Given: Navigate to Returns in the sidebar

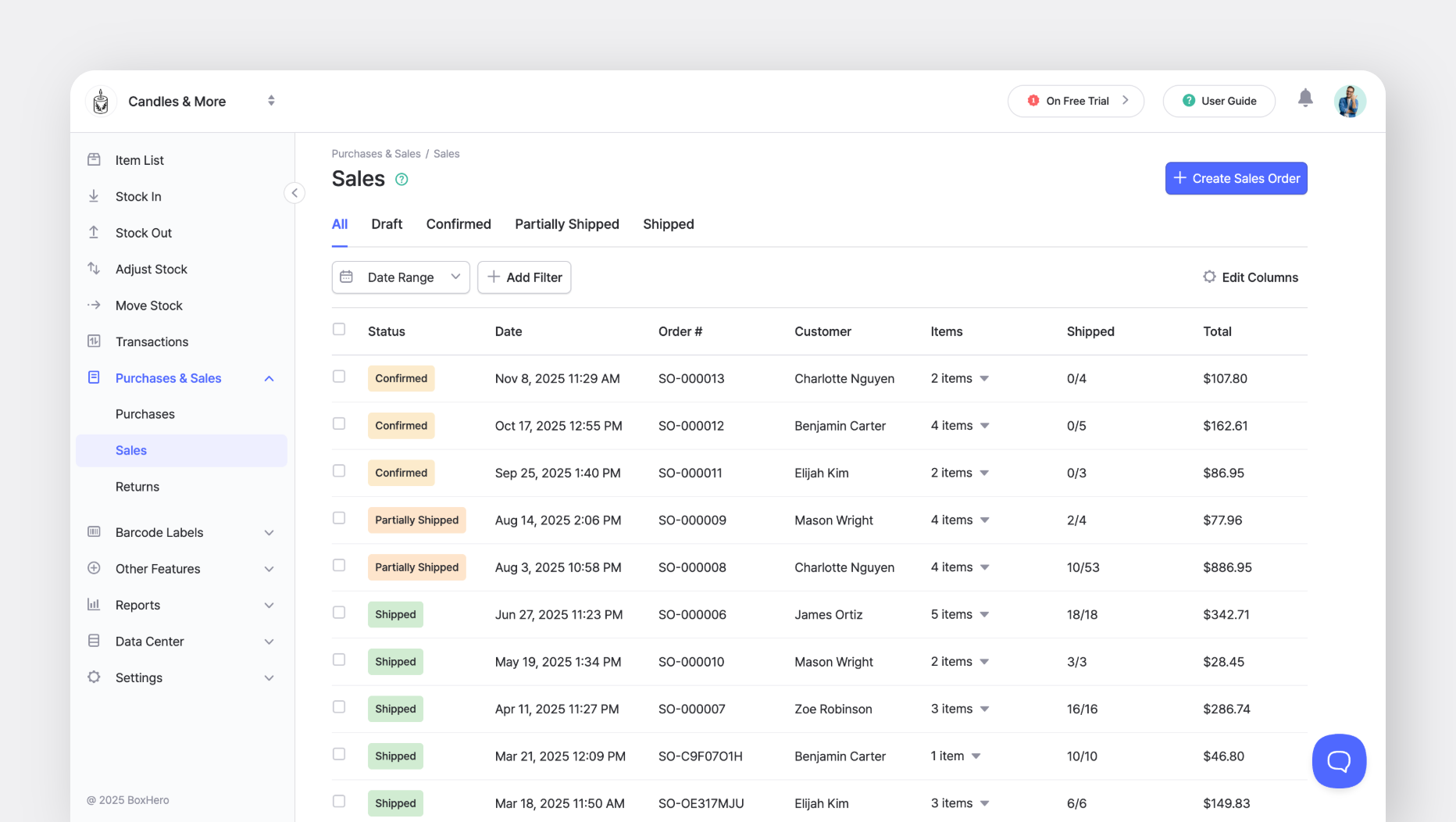Looking at the screenshot, I should (137, 486).
